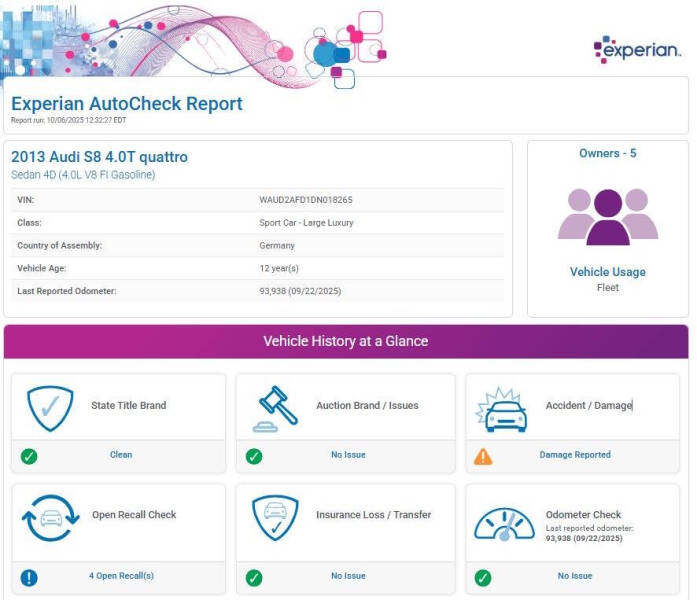
Task: Click the green check beside Clean
Action: tap(29, 456)
